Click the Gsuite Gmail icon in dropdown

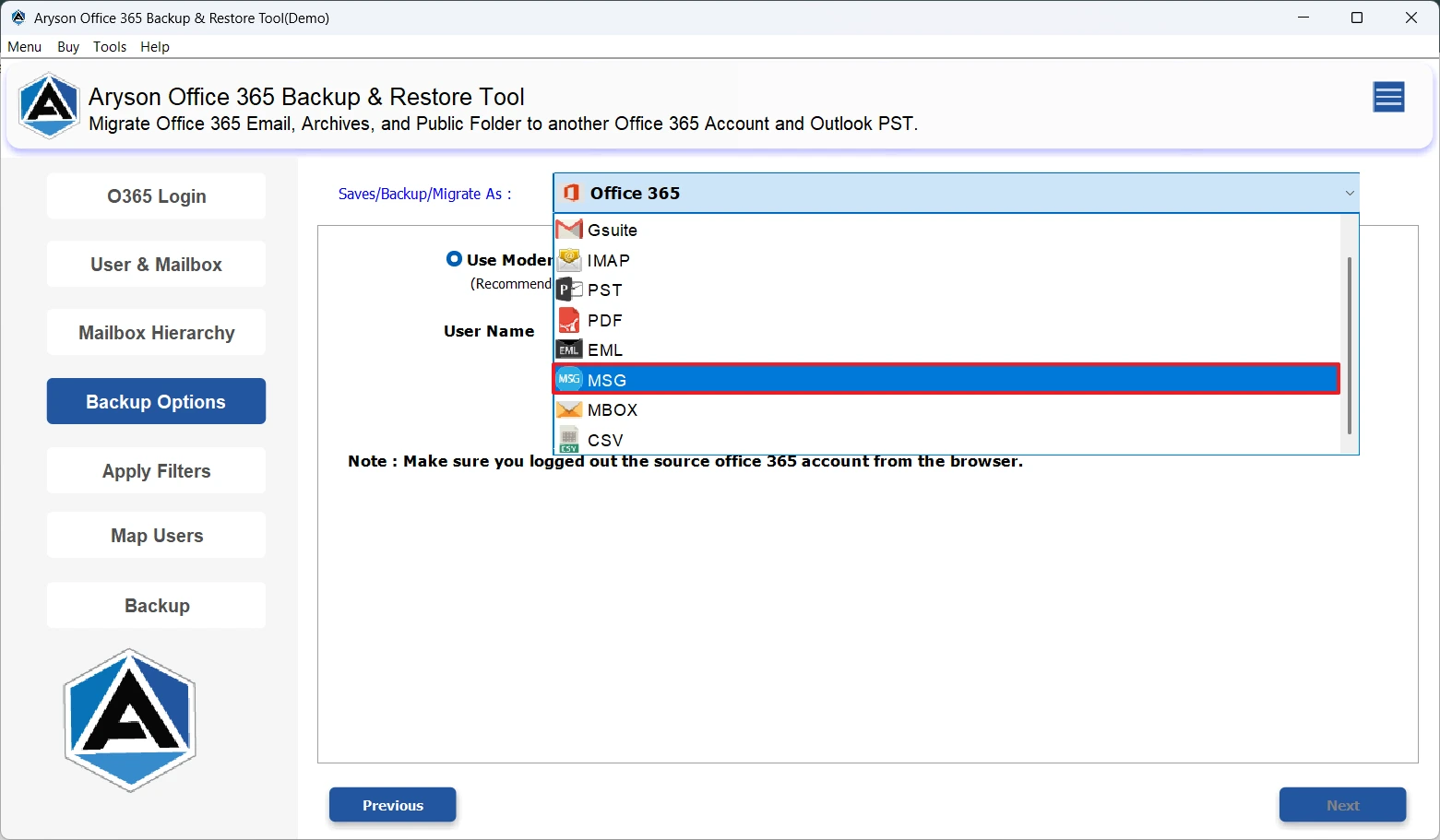click(569, 230)
